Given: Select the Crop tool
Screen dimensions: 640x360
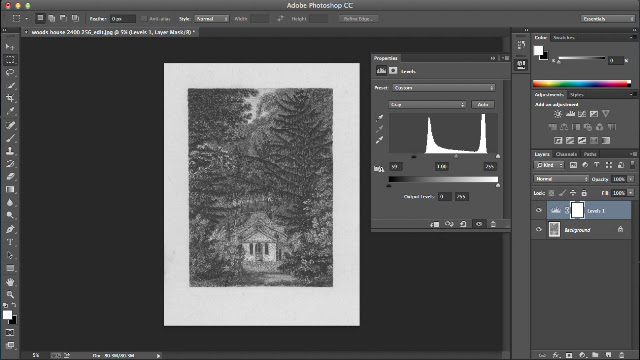Looking at the screenshot, I should click(x=10, y=98).
